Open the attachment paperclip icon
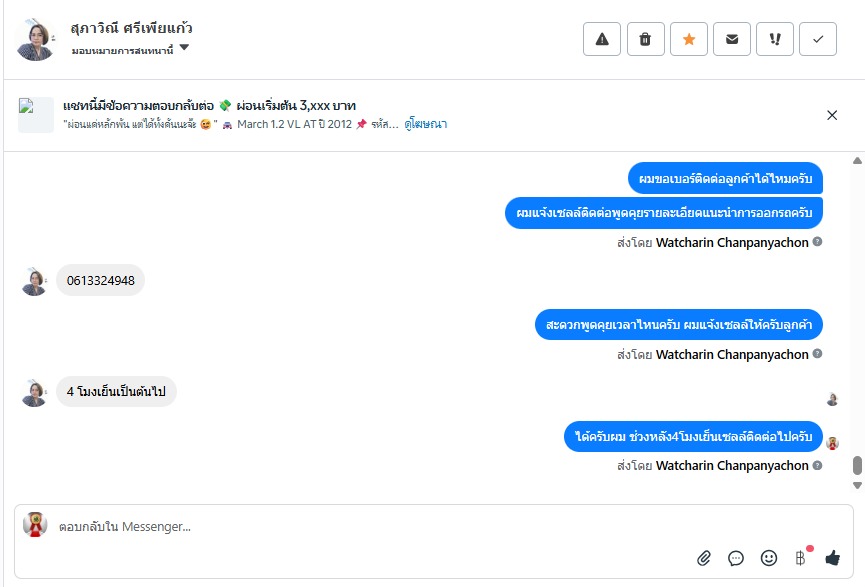 [x=703, y=558]
